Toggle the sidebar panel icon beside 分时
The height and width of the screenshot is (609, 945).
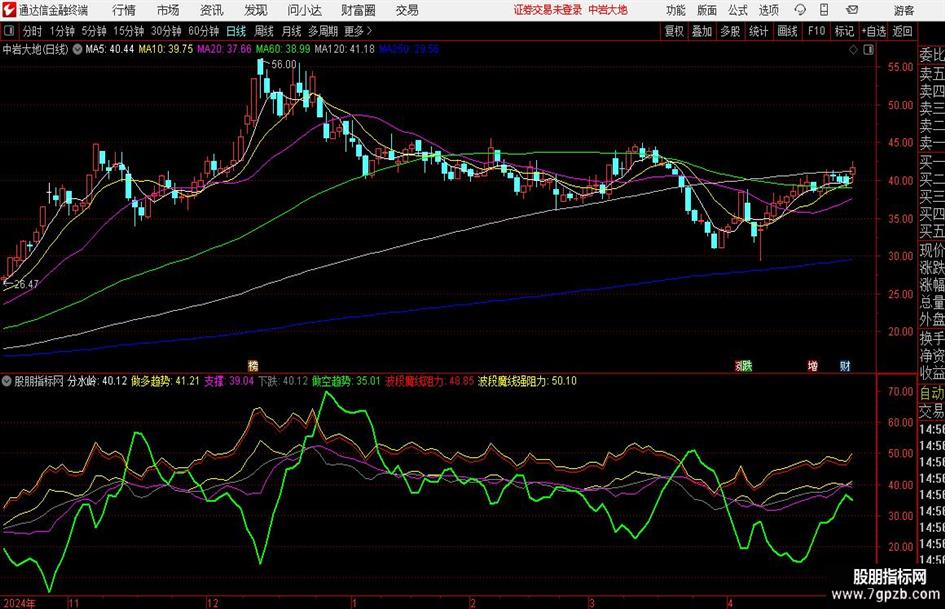pyautogui.click(x=9, y=31)
